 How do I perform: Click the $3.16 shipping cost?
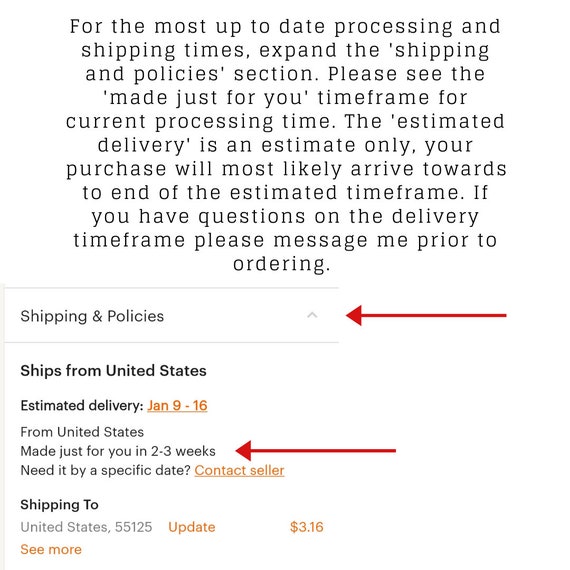click(306, 527)
